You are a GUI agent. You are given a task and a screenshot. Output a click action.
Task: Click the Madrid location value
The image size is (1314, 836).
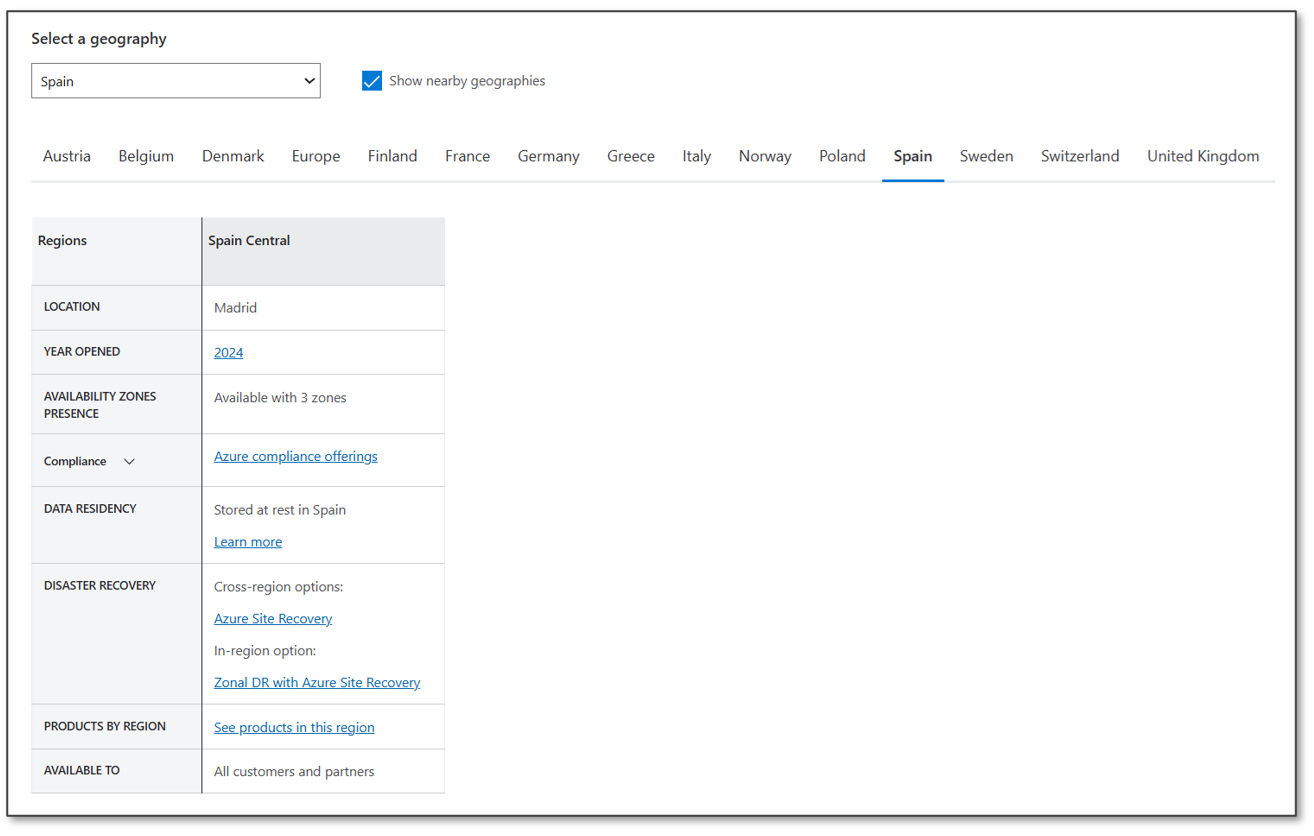pos(235,308)
